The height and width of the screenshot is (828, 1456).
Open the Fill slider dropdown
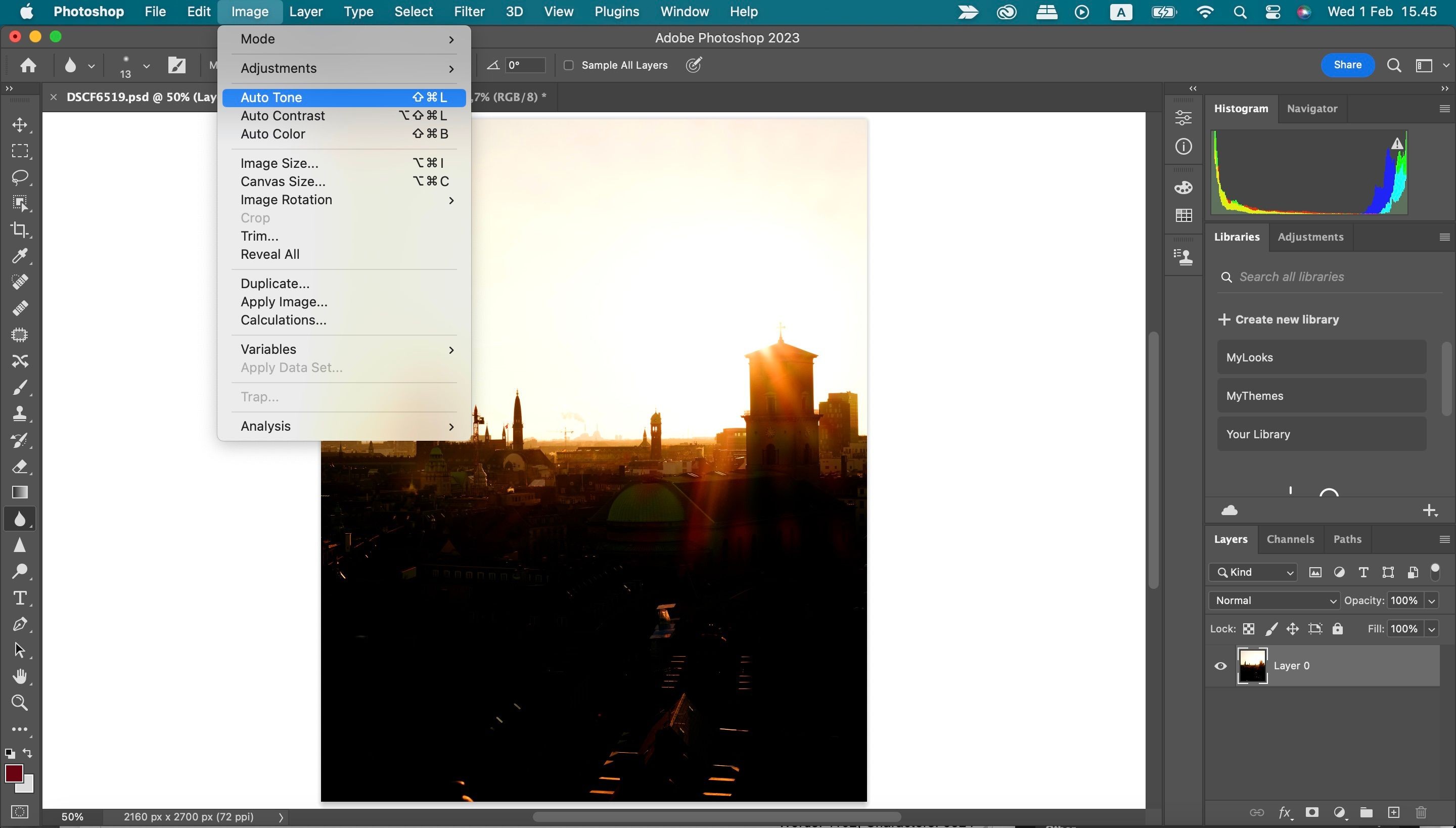coord(1432,629)
